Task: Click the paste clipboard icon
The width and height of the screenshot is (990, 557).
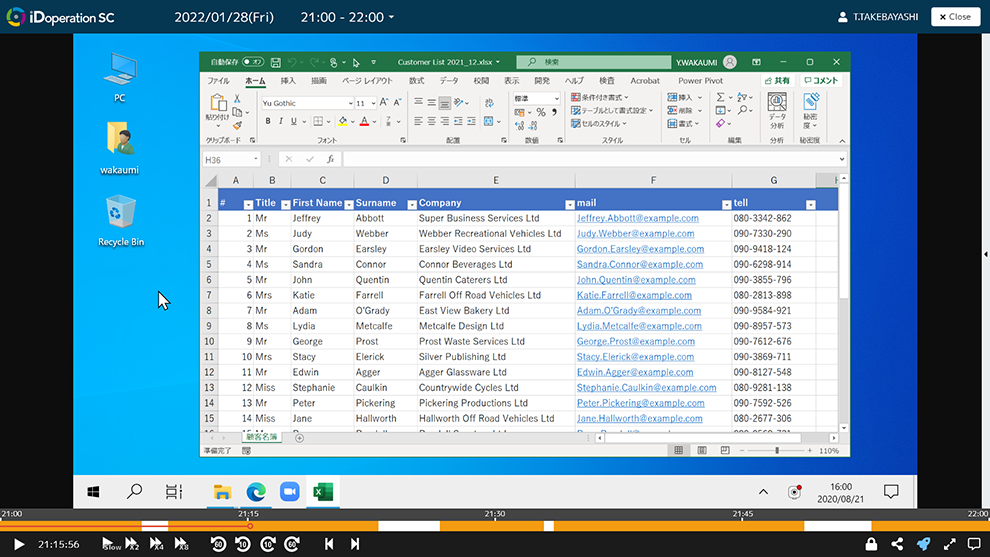Action: pos(218,103)
